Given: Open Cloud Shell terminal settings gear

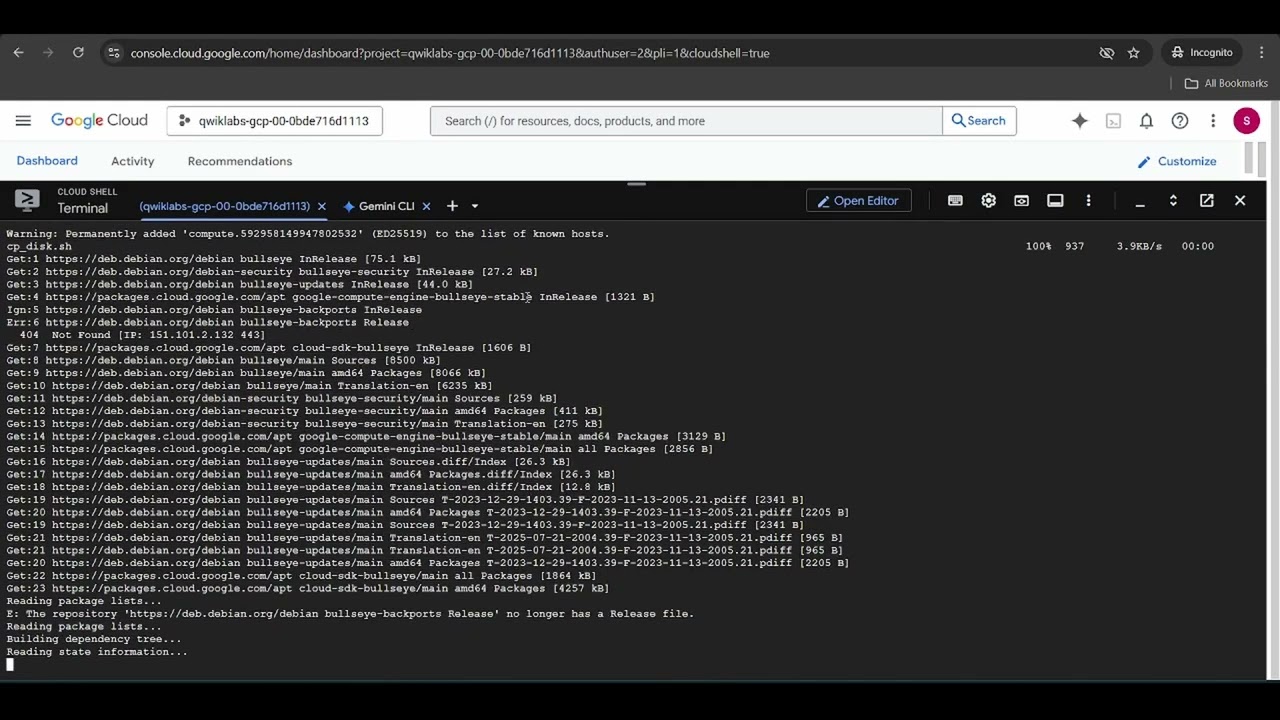Looking at the screenshot, I should [x=988, y=201].
